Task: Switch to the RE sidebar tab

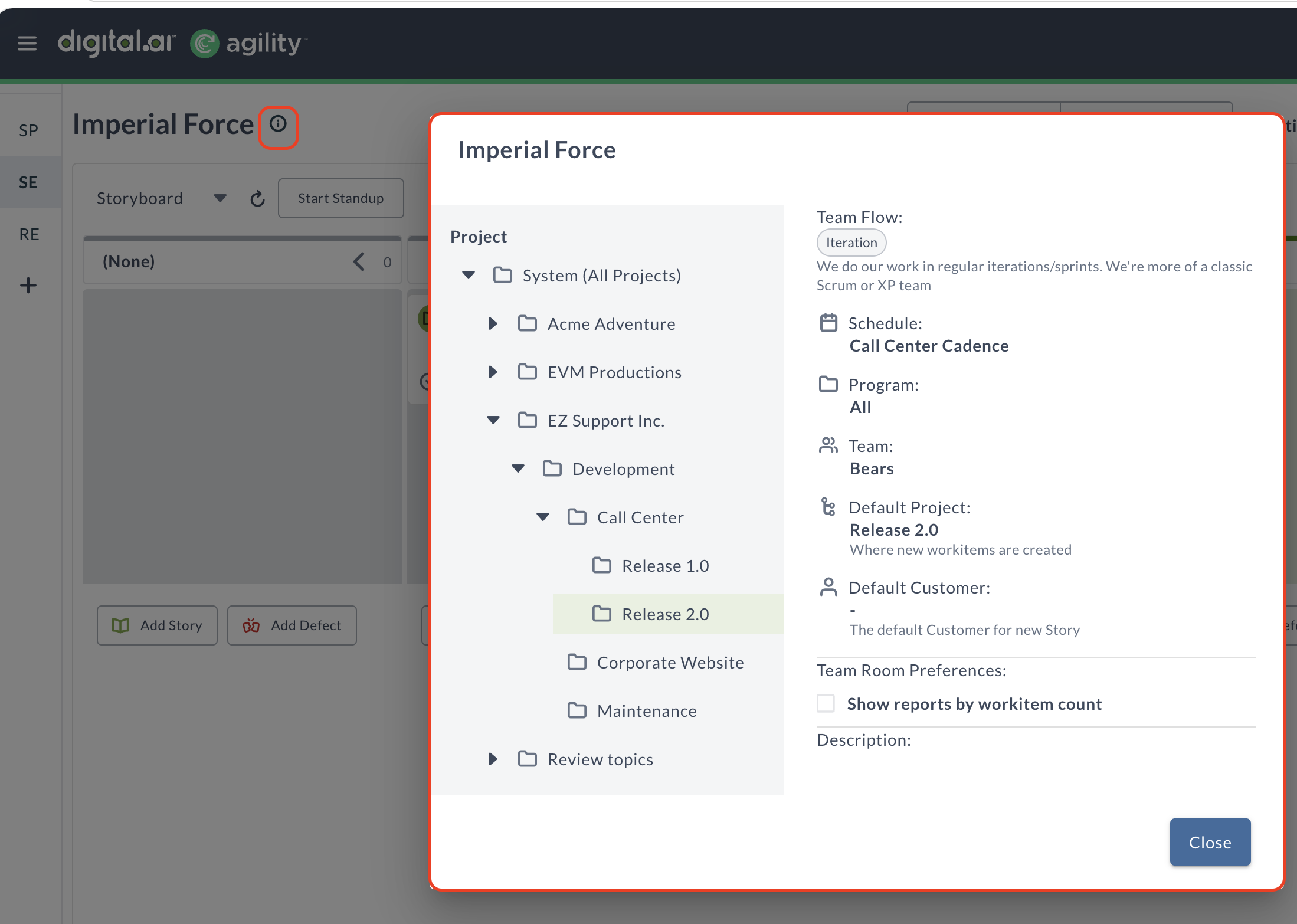Action: coord(28,234)
